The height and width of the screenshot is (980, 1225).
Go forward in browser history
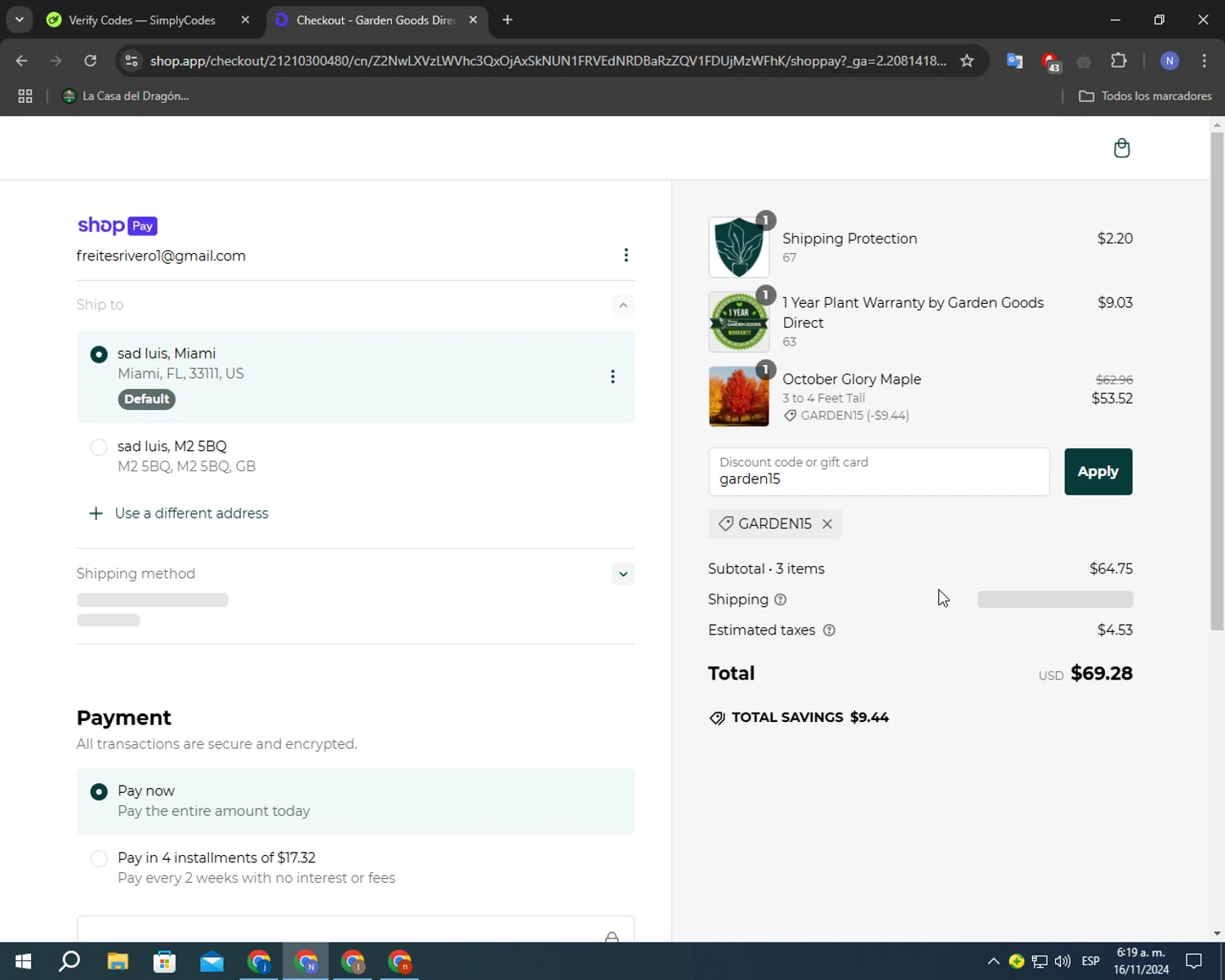click(56, 60)
